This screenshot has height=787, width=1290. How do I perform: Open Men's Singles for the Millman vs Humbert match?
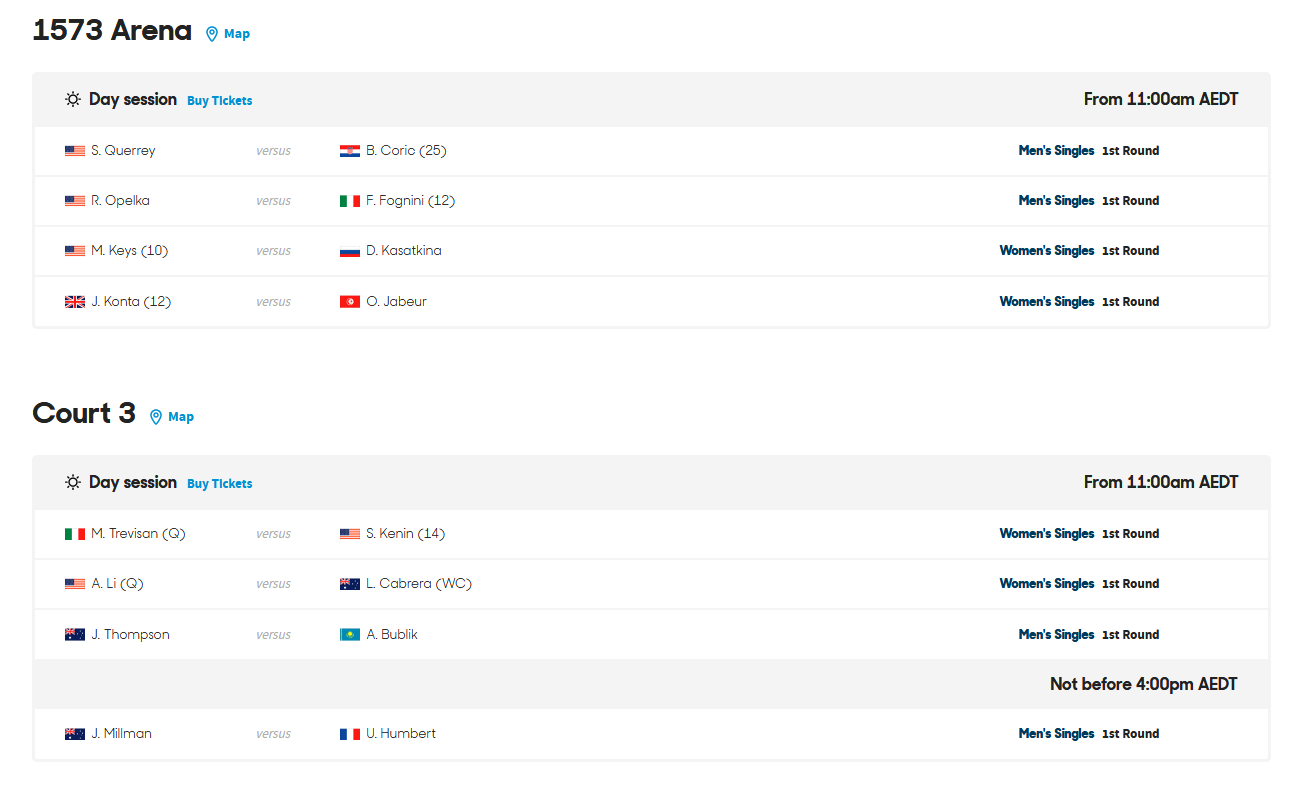click(x=1057, y=734)
